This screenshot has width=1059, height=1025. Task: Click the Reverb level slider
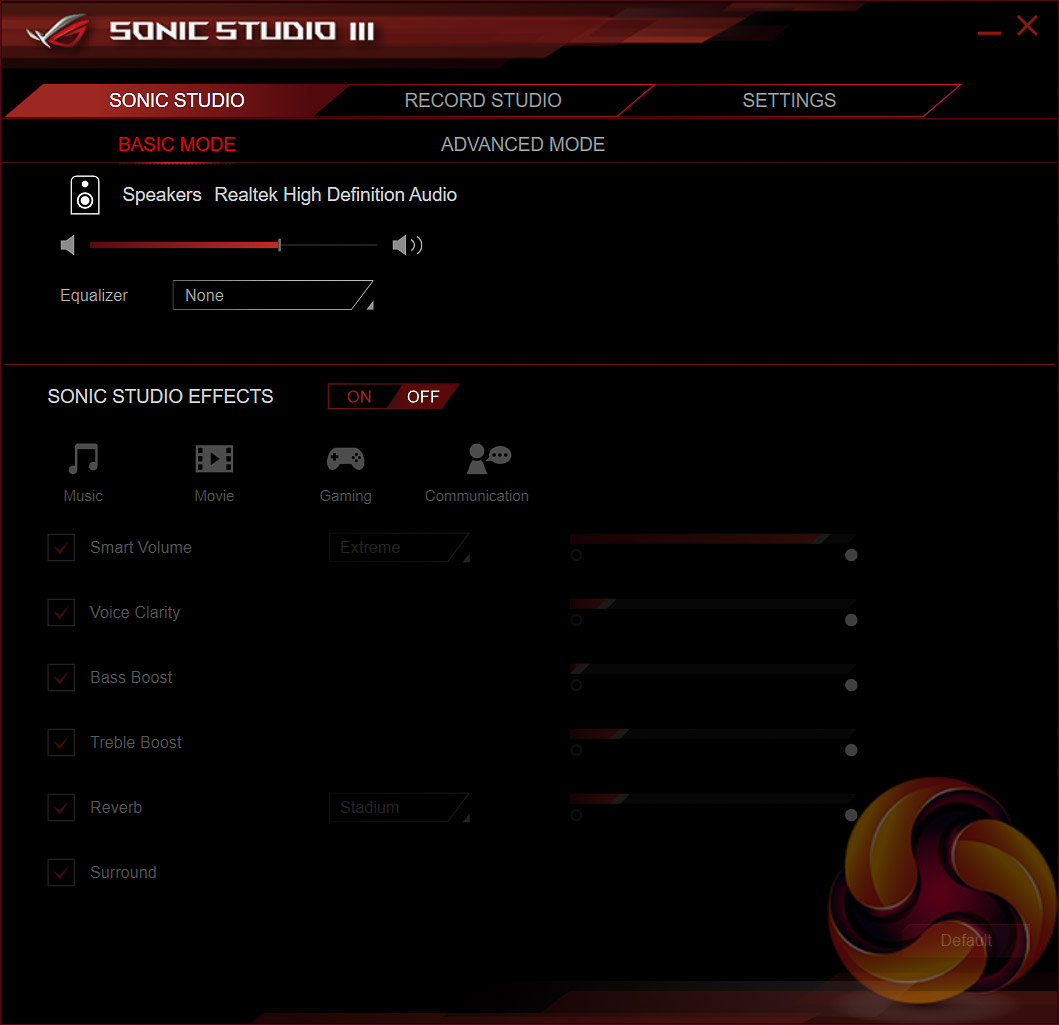713,798
